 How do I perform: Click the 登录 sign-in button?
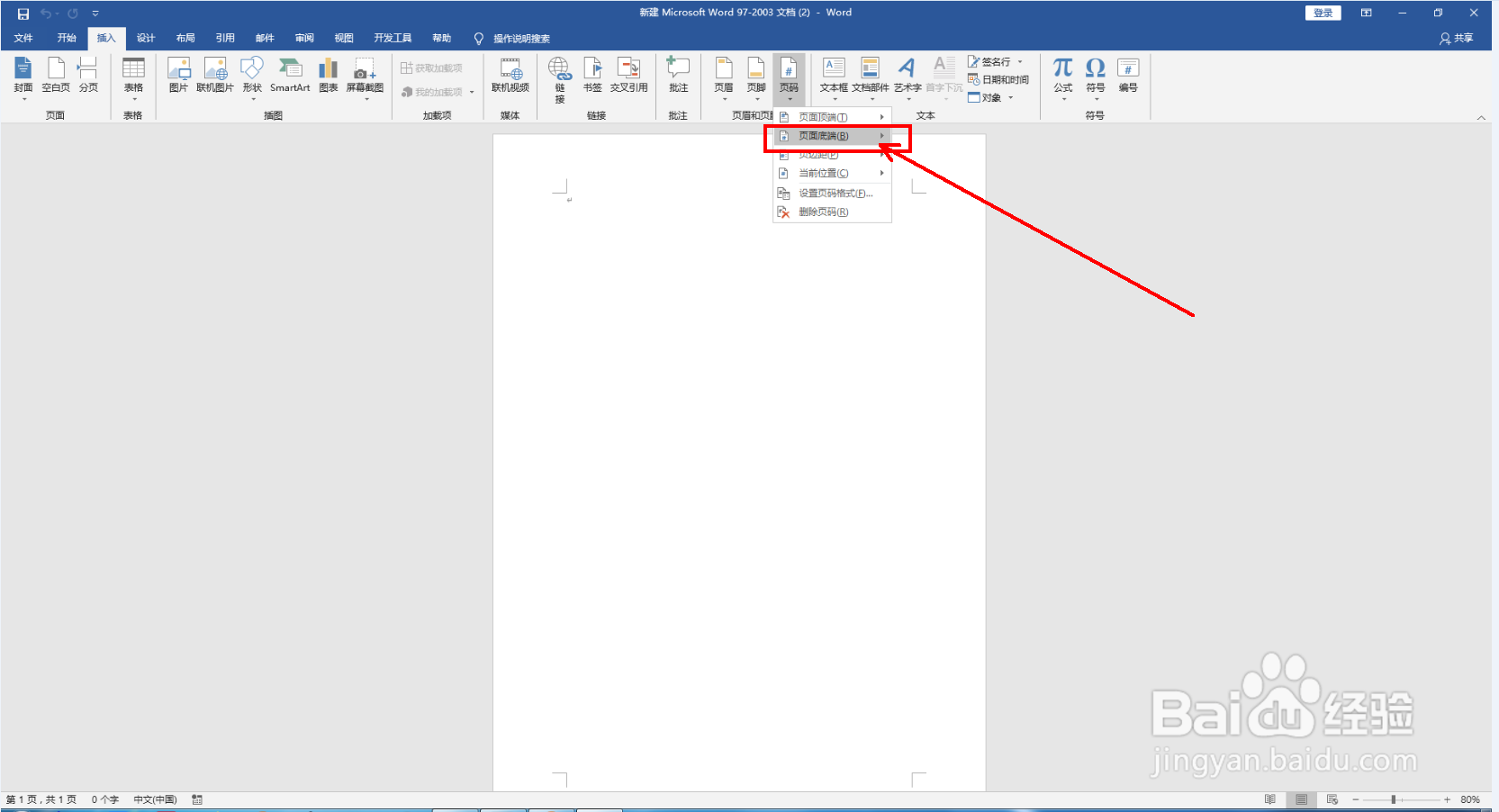tap(1323, 13)
